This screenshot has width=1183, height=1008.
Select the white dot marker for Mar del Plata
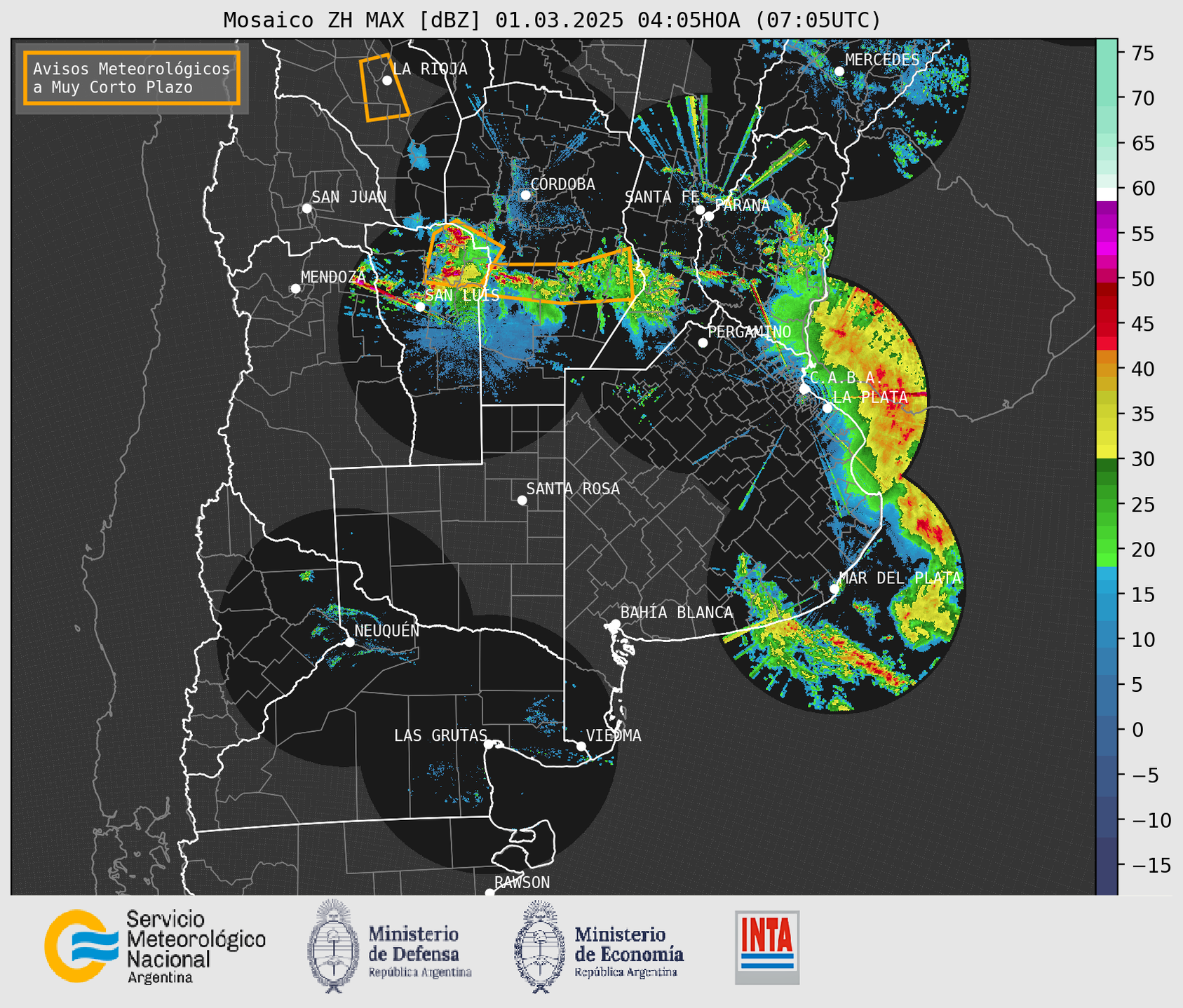tap(834, 588)
